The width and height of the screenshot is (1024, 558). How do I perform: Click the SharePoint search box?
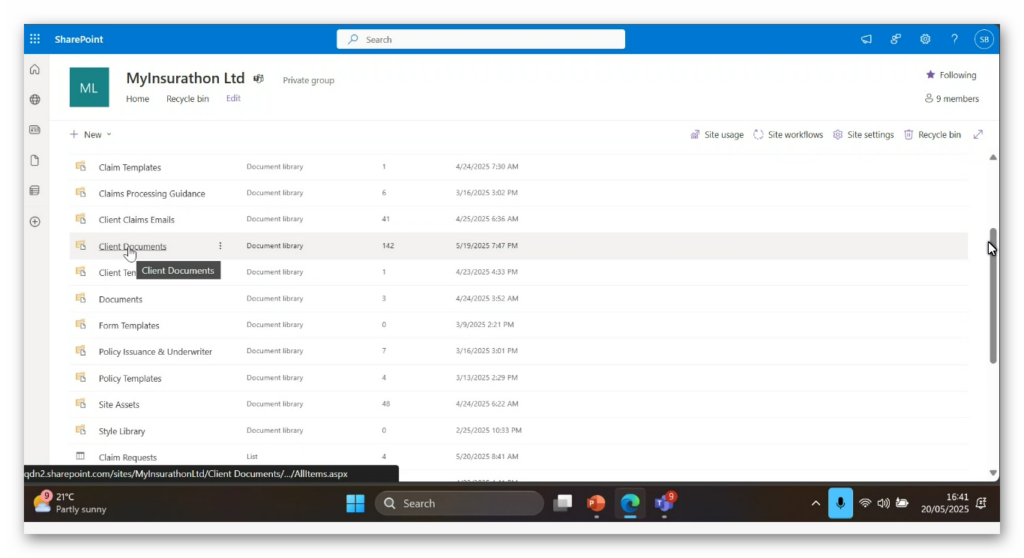pyautogui.click(x=481, y=39)
